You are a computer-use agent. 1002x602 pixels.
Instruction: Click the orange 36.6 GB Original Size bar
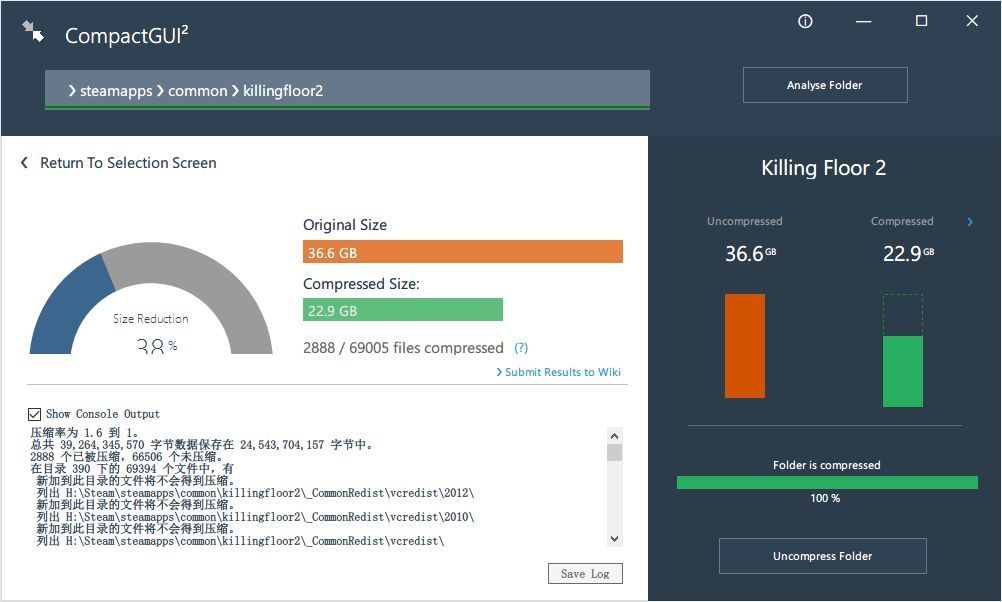click(463, 252)
